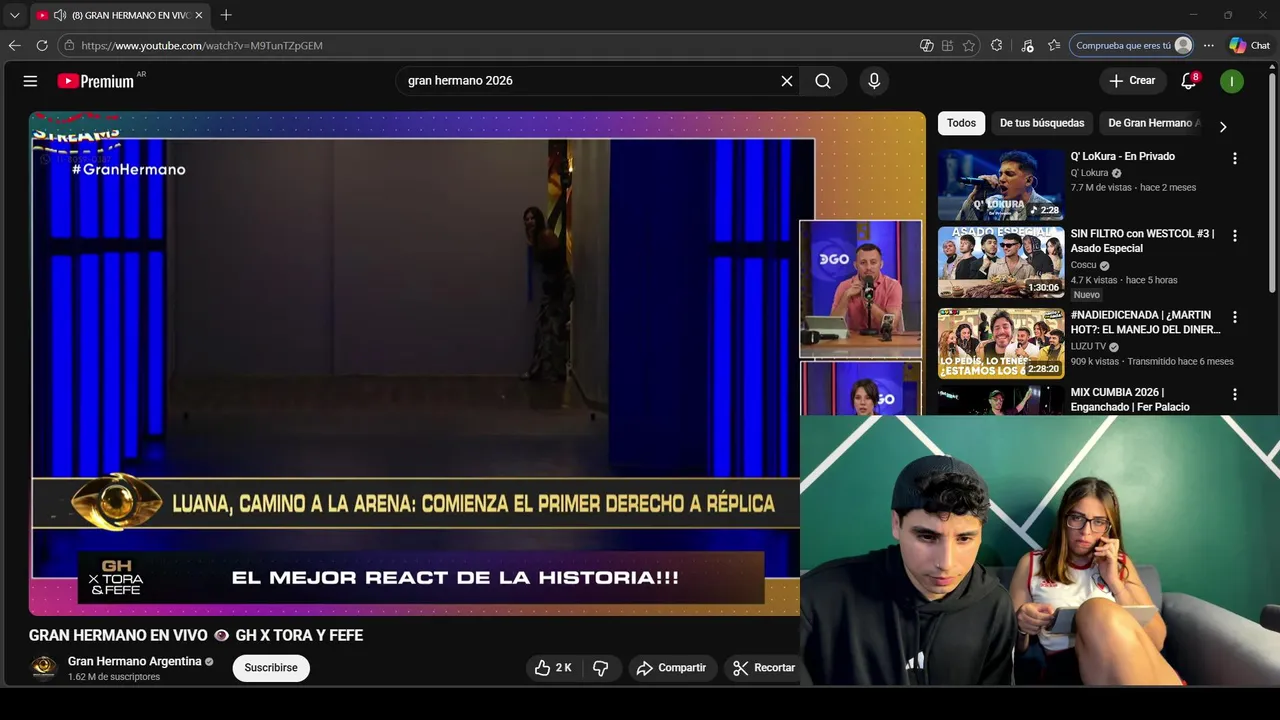Click the Recortar clip button

pyautogui.click(x=763, y=668)
